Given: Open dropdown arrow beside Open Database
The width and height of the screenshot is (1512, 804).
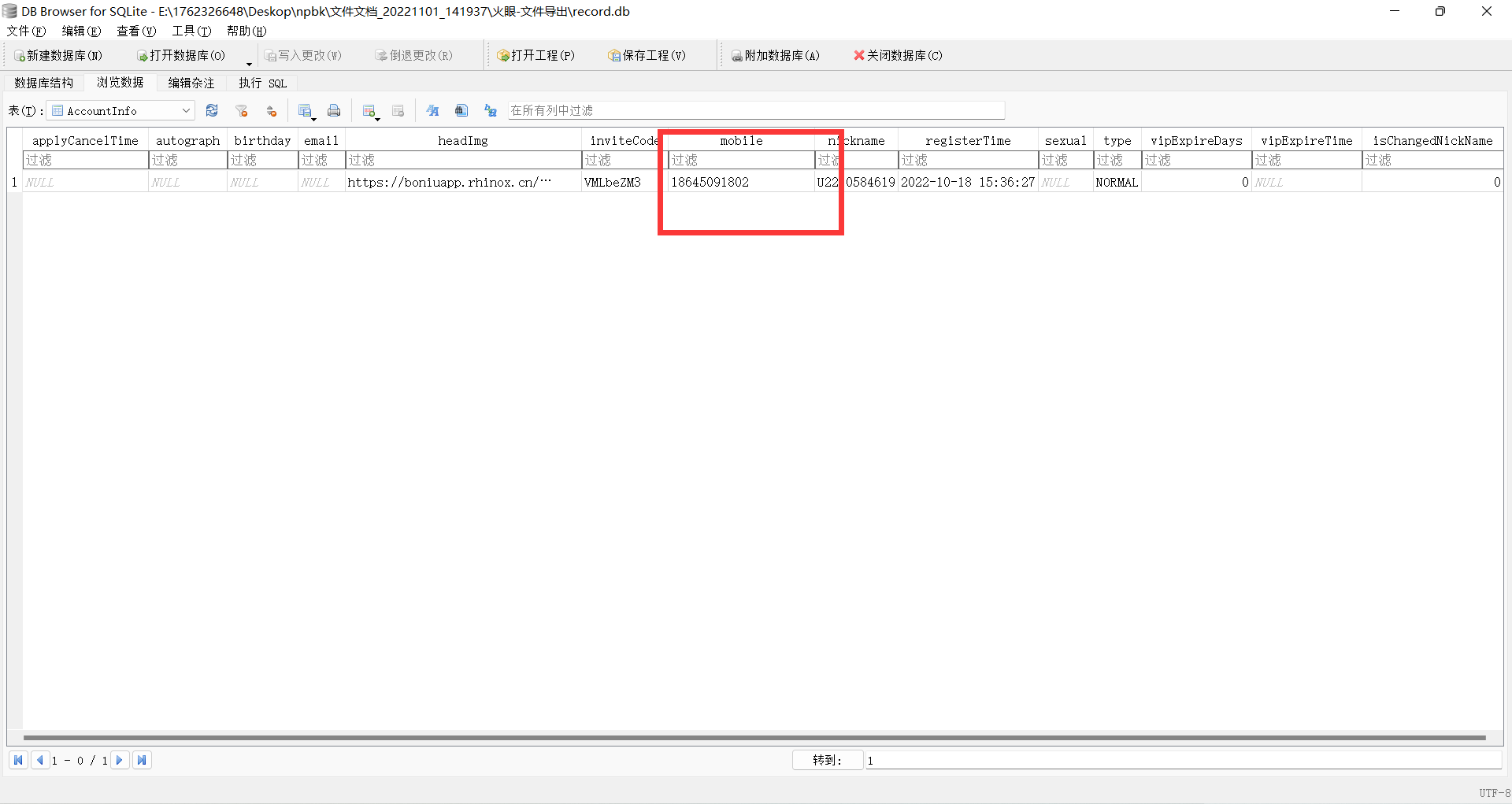Looking at the screenshot, I should point(249,62).
